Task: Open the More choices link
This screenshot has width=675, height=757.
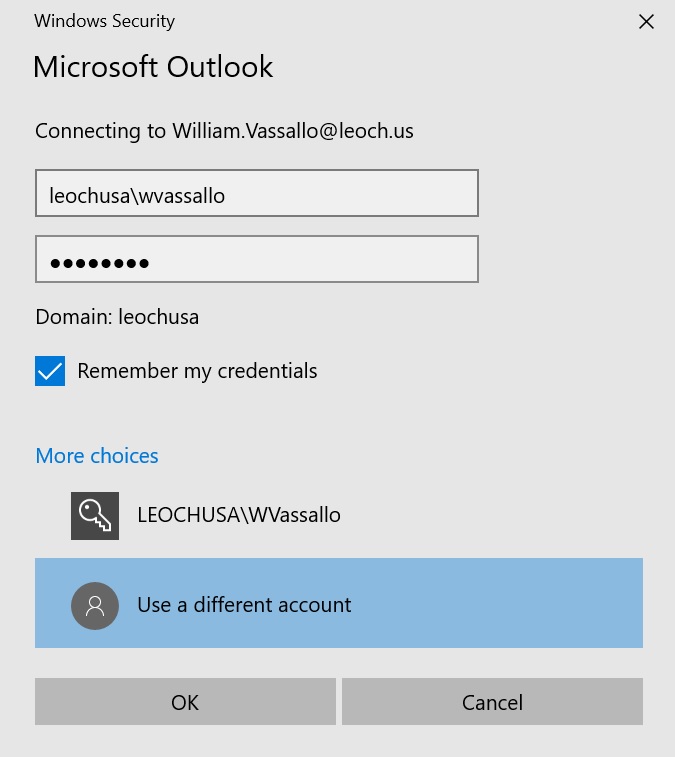Action: coord(97,456)
